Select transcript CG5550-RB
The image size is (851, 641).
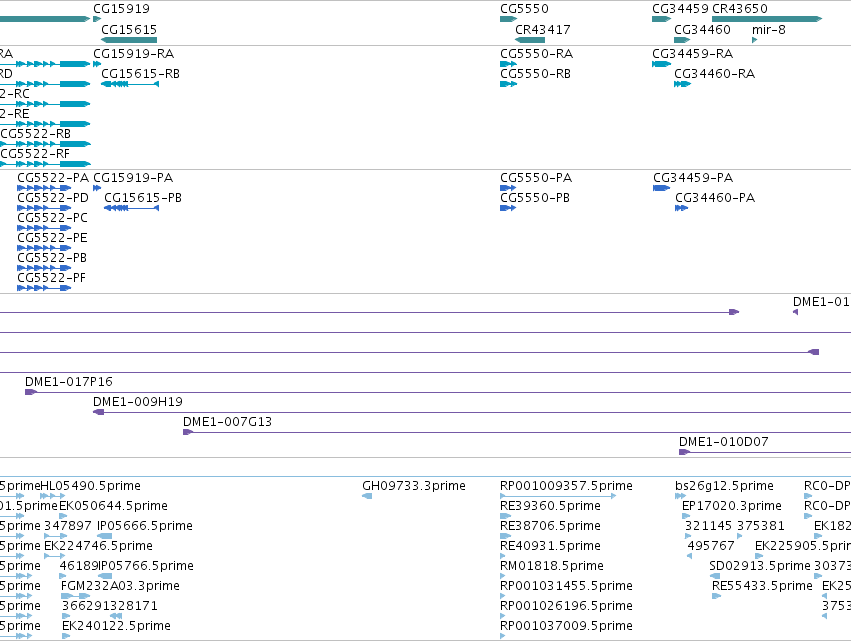[536, 74]
